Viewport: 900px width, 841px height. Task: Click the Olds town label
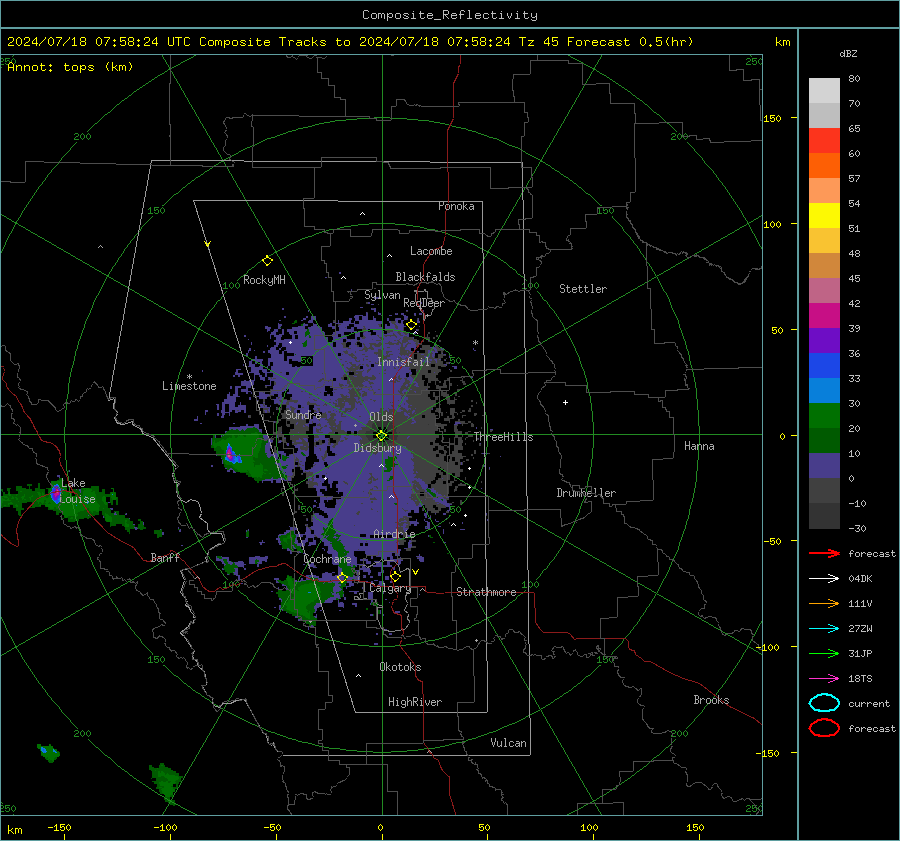[x=381, y=417]
